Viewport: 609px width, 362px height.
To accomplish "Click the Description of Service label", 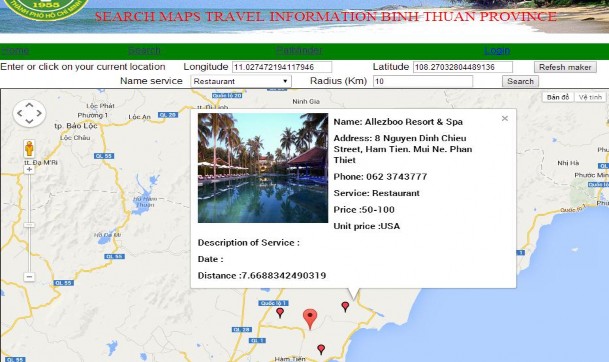I will [x=249, y=243].
